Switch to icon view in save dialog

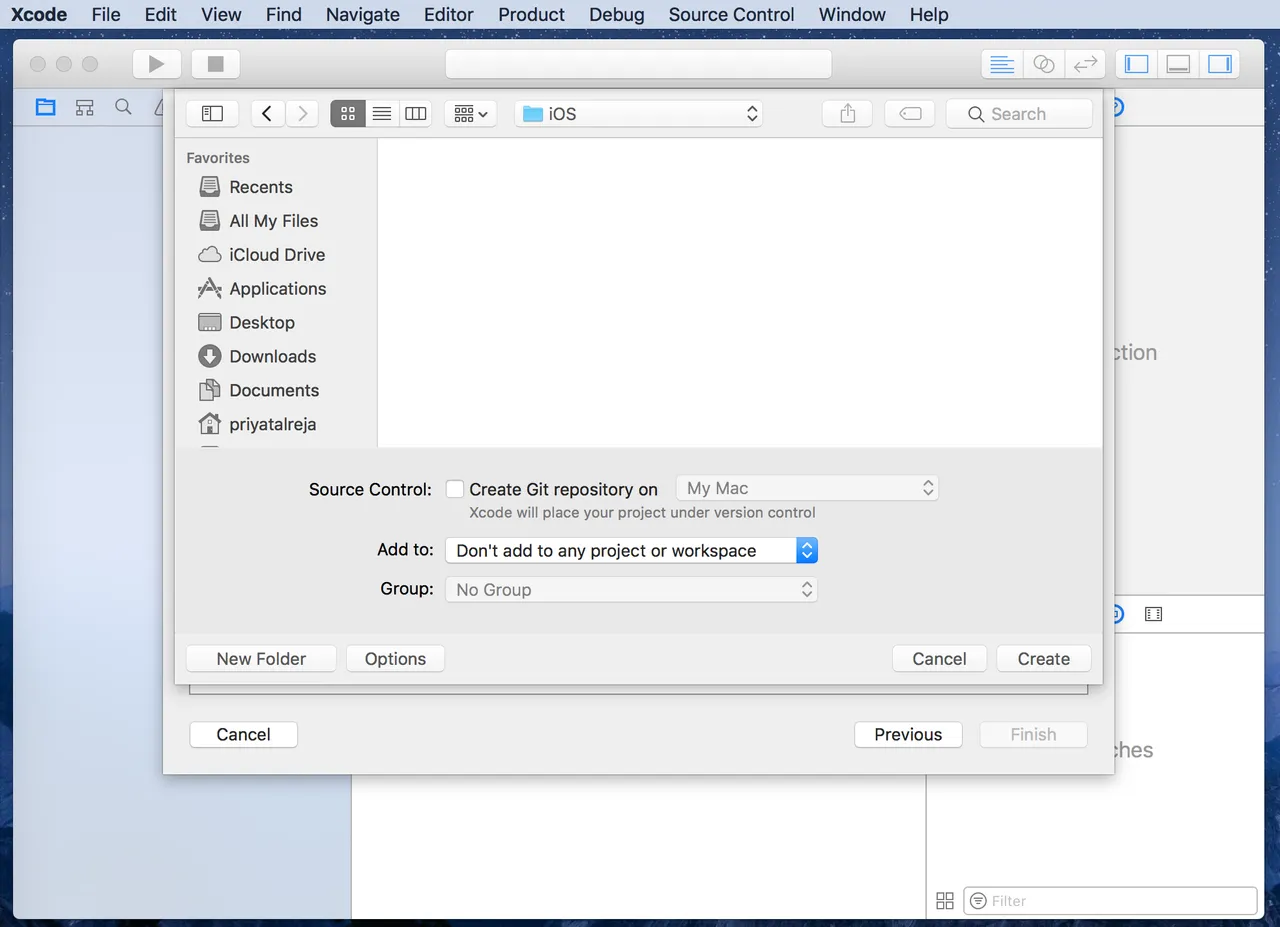[348, 114]
